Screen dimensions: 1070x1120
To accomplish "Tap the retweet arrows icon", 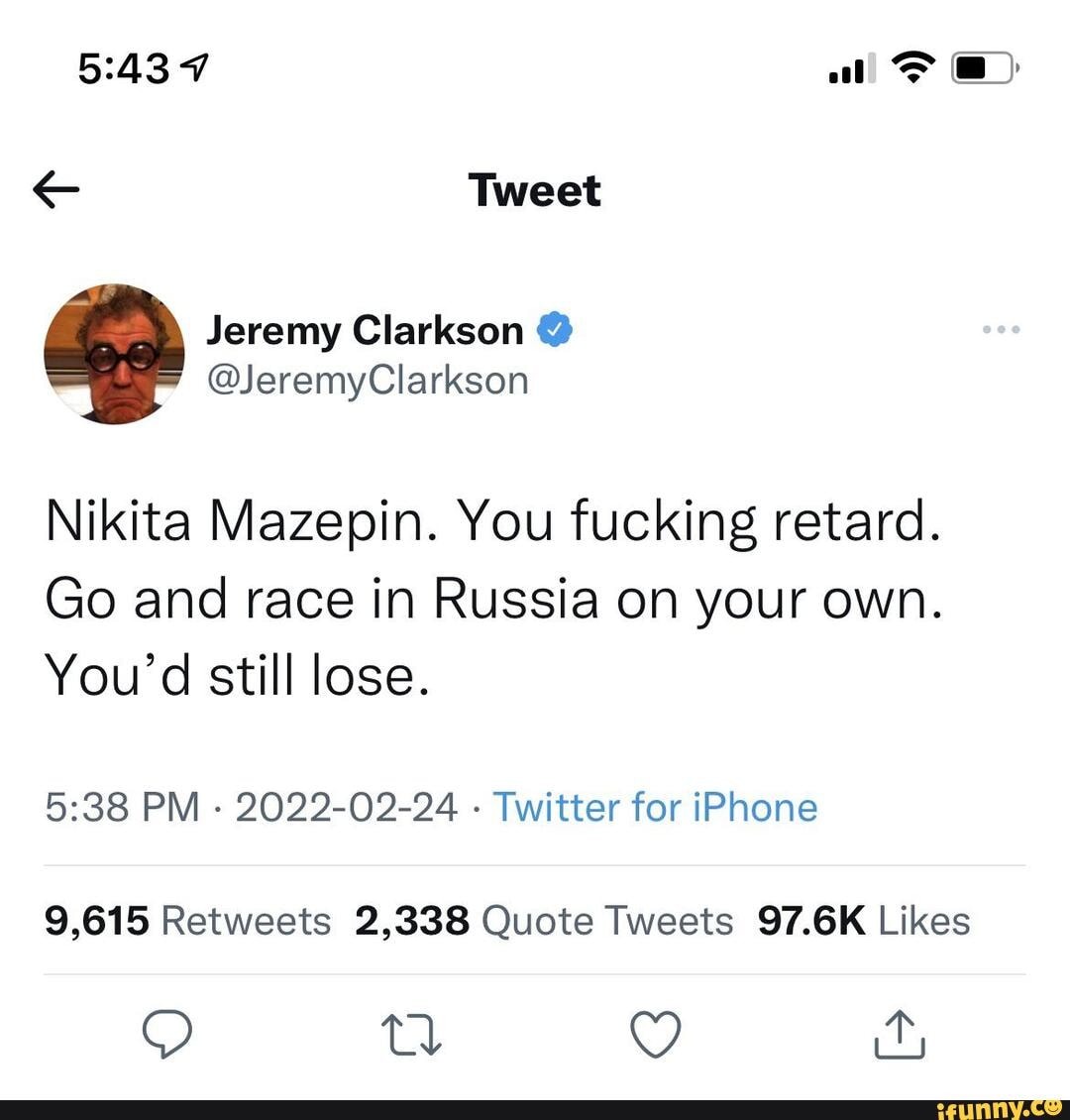I will 411,1035.
